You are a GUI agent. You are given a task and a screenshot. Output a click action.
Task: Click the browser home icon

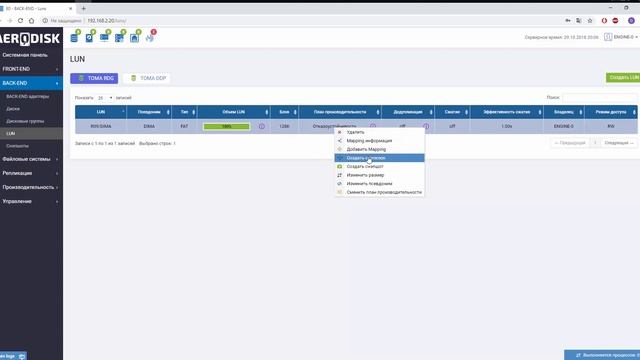[x=31, y=20]
